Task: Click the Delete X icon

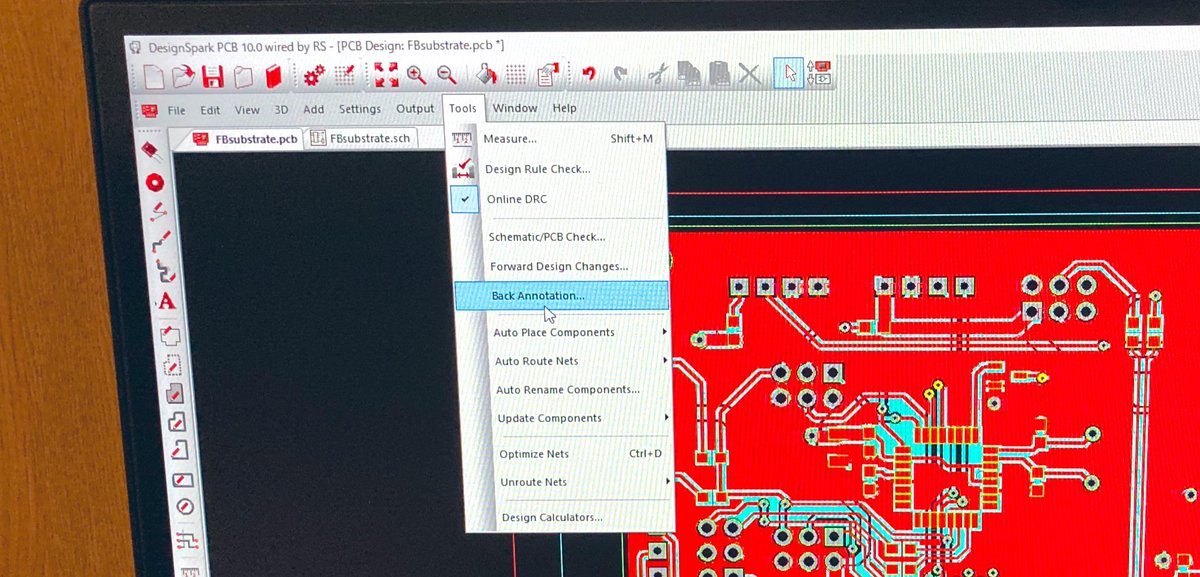Action: tap(749, 75)
